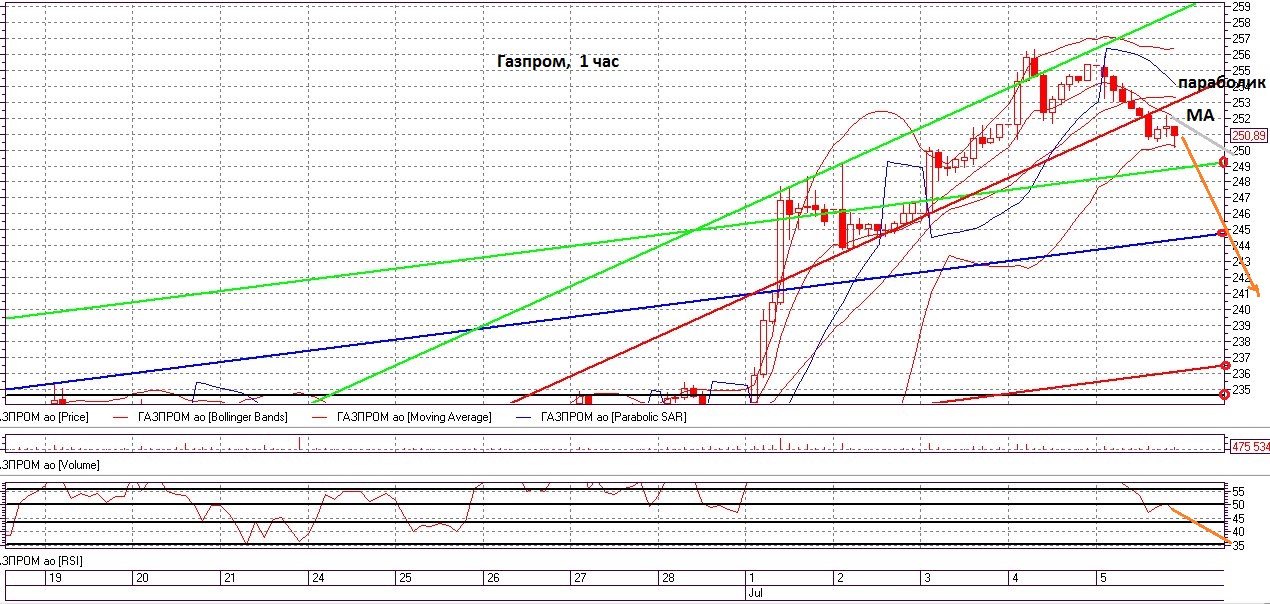
Task: Click date label 20 on the time axis
Action: coord(142,578)
